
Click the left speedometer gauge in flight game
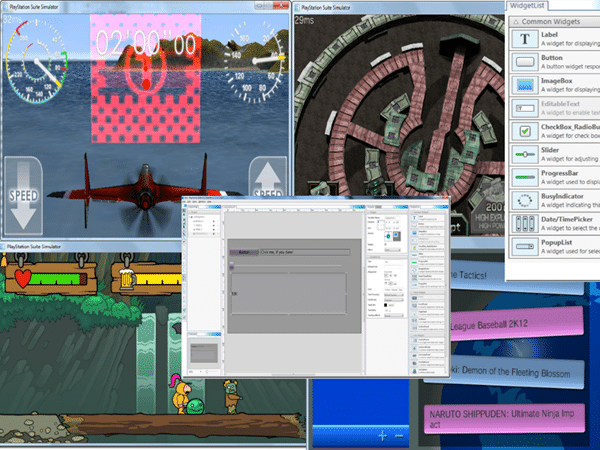point(36,61)
